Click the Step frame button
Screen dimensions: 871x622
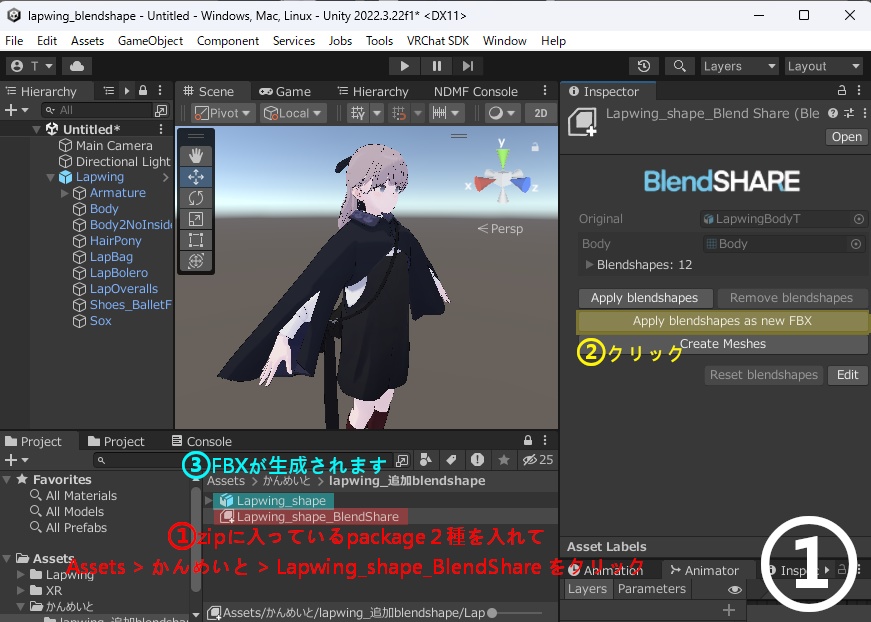click(x=468, y=66)
